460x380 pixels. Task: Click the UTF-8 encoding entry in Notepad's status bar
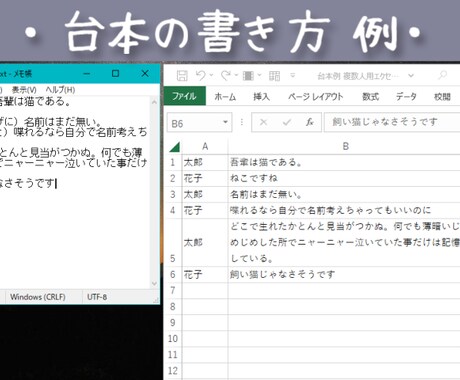97,297
